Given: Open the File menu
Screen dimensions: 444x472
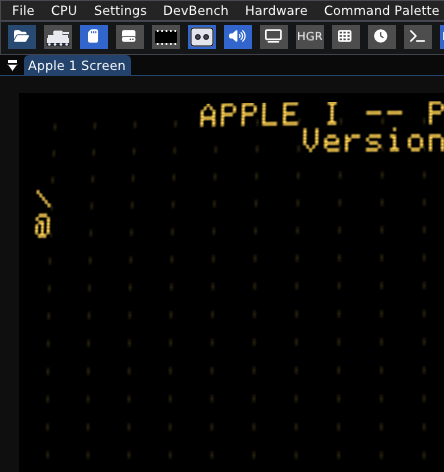Looking at the screenshot, I should 23,11.
